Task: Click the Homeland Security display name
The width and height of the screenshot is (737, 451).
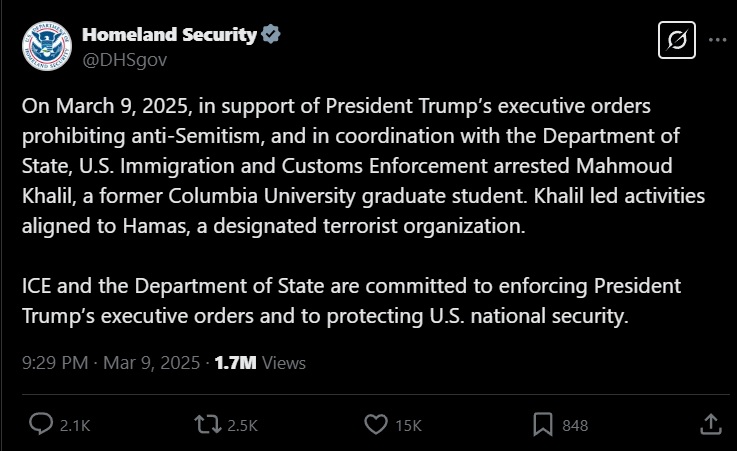Action: tap(169, 35)
